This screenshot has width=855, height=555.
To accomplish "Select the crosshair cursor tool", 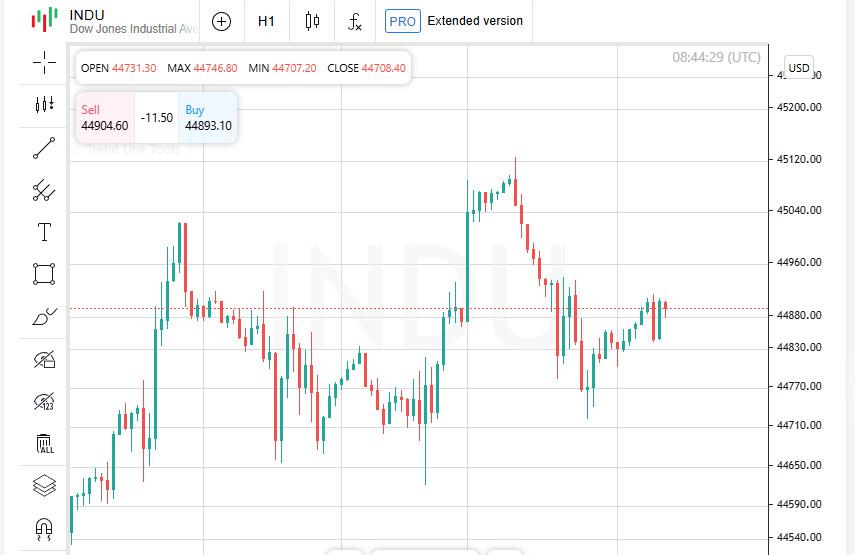I will pyautogui.click(x=44, y=63).
